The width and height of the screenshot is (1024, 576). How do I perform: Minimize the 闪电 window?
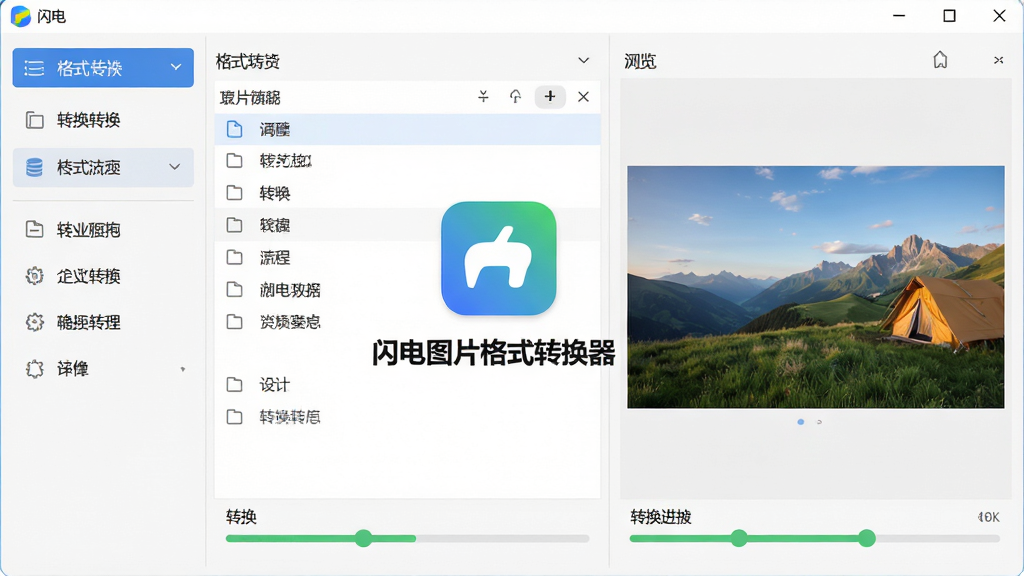pos(899,16)
